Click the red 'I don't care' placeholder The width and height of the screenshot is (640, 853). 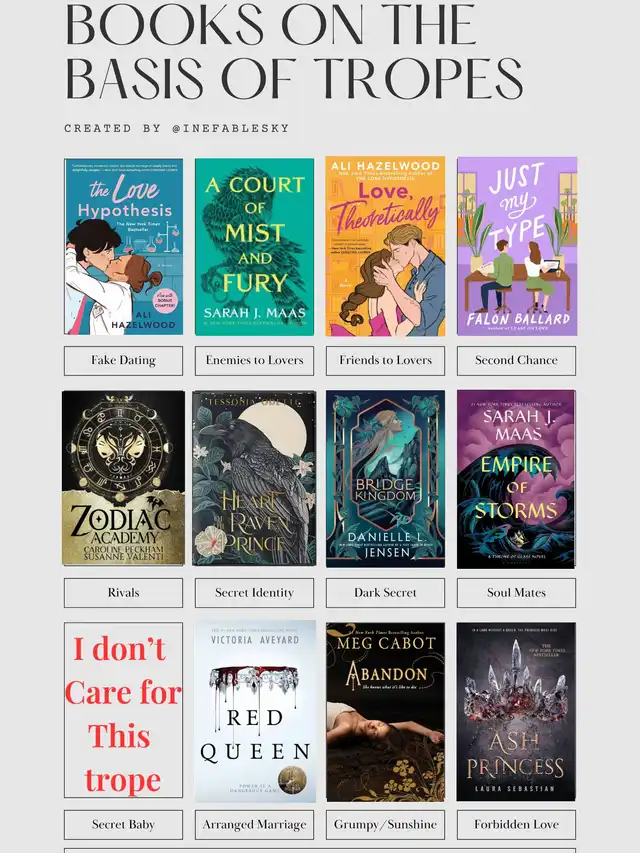(x=124, y=710)
